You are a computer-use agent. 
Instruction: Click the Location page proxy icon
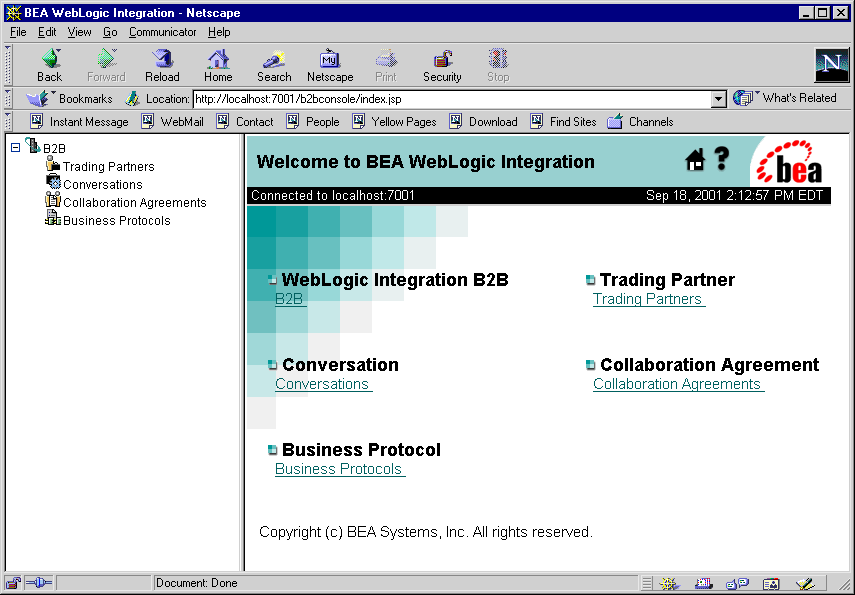point(133,99)
